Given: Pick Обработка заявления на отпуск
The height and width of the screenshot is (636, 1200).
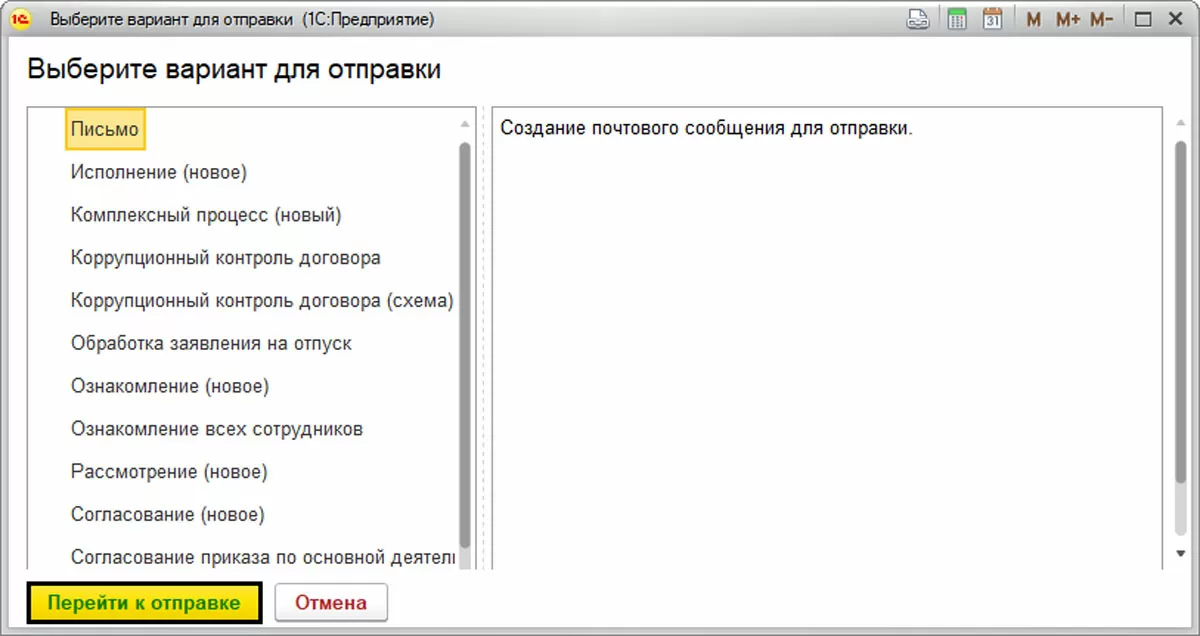Looking at the screenshot, I should tap(211, 344).
